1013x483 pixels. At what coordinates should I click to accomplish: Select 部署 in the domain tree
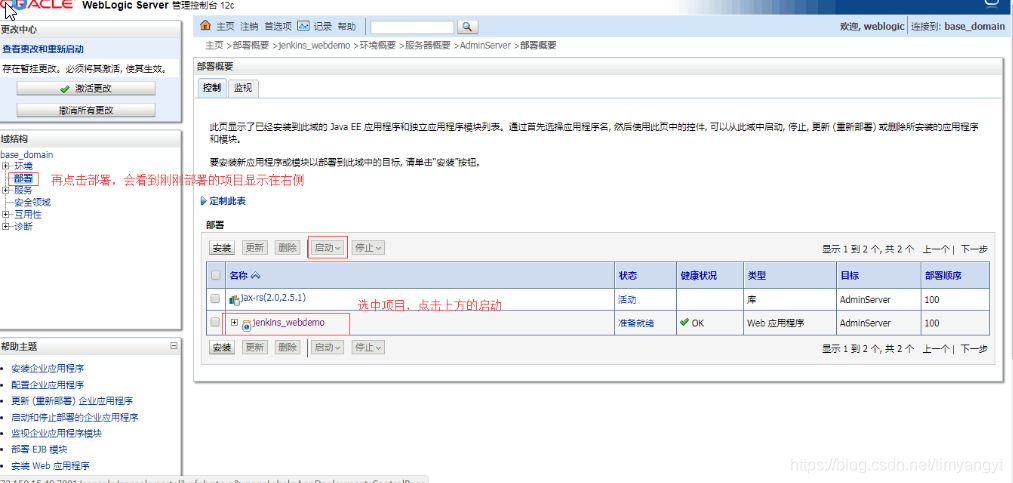tap(23, 178)
